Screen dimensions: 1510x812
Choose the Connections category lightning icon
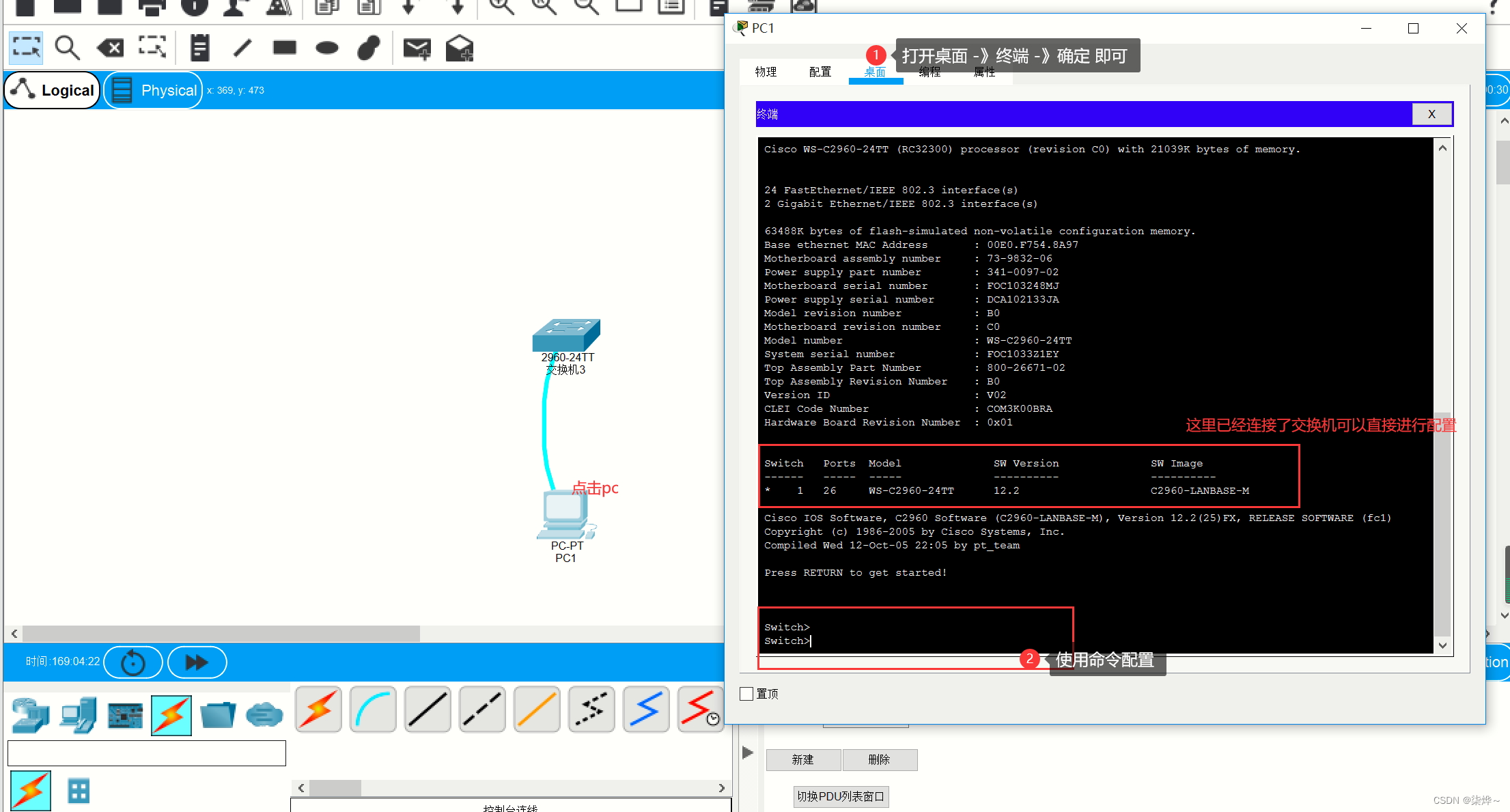[171, 715]
